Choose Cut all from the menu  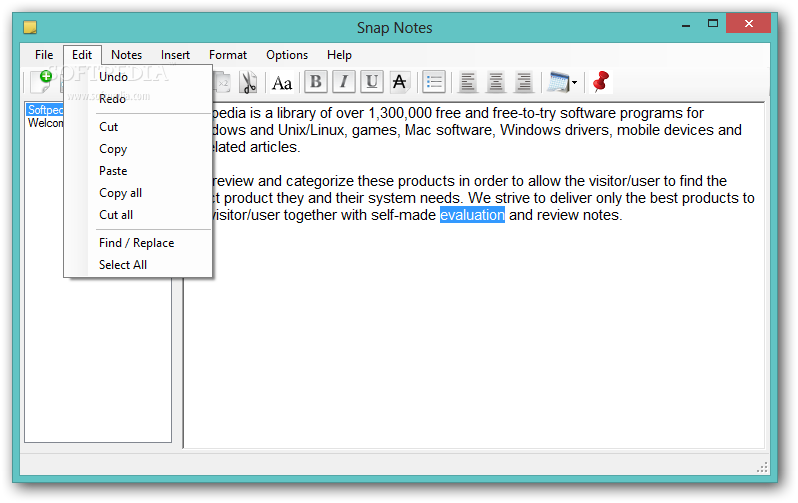(x=138, y=214)
